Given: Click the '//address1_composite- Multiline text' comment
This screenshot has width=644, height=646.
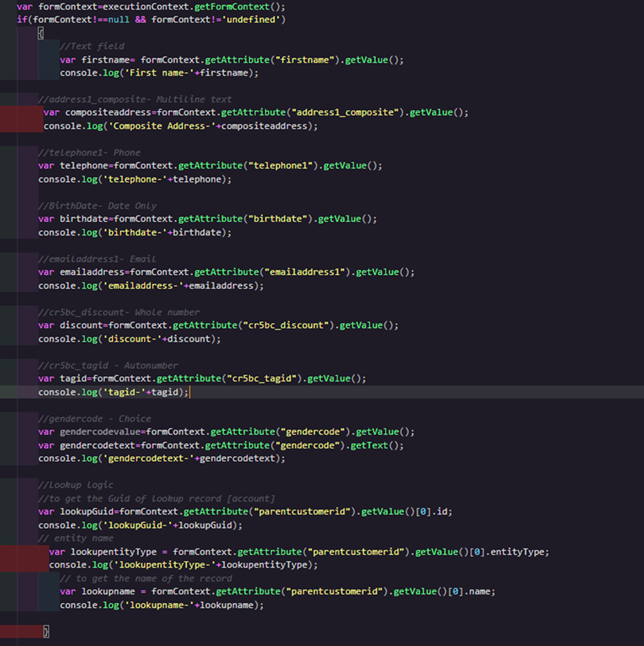Looking at the screenshot, I should tap(135, 99).
